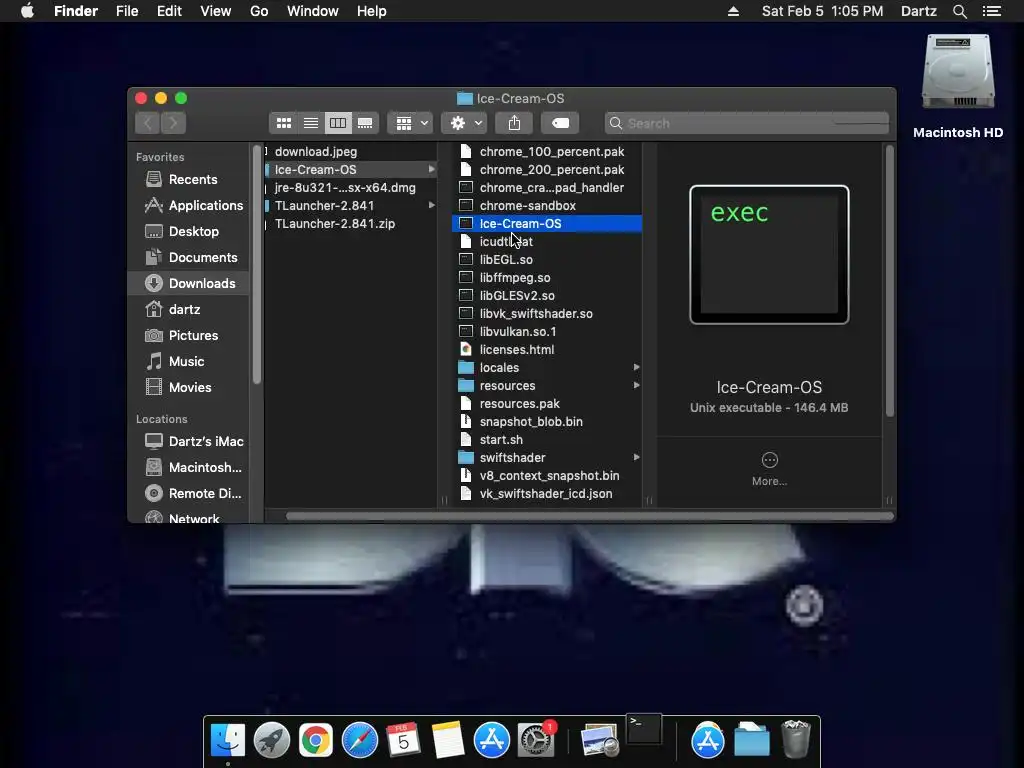1024x768 pixels.
Task: Open Terminal from the Dock
Action: click(x=644, y=731)
